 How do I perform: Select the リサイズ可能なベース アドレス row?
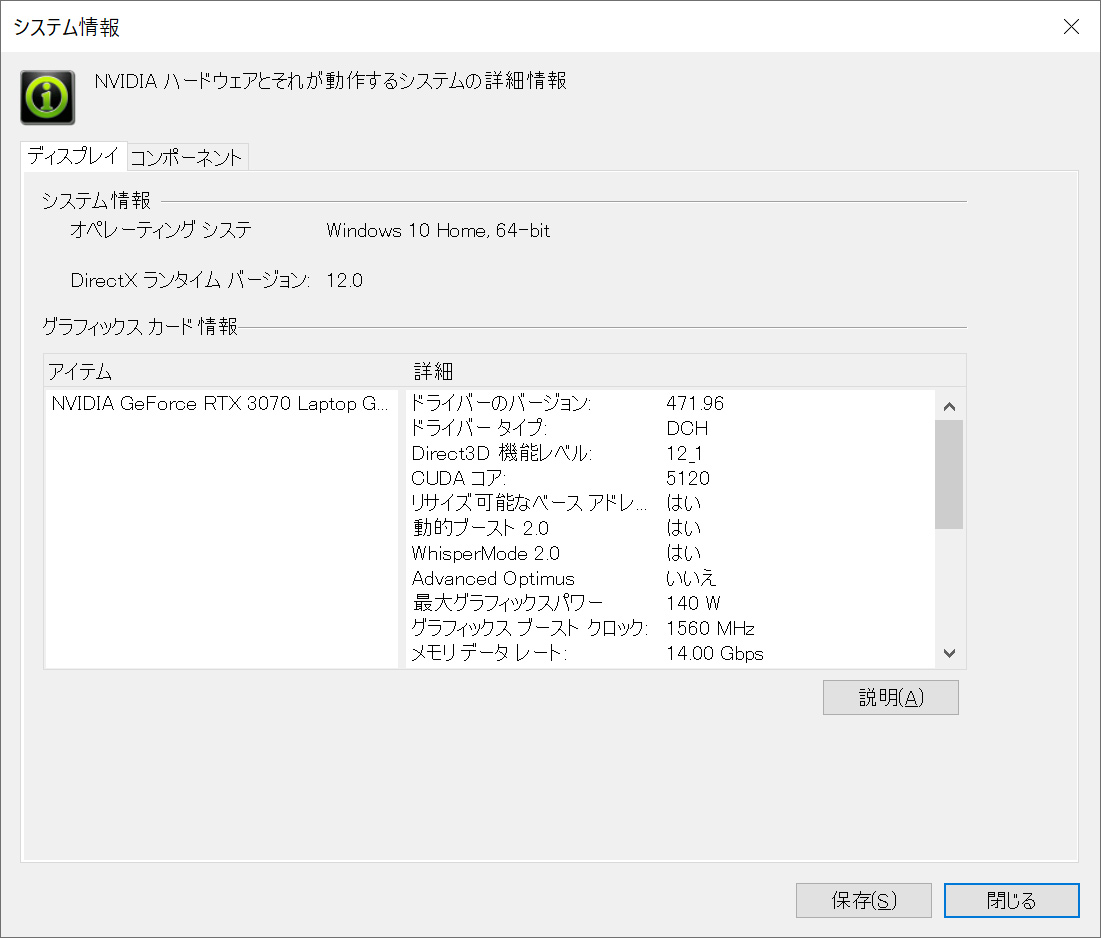671,503
